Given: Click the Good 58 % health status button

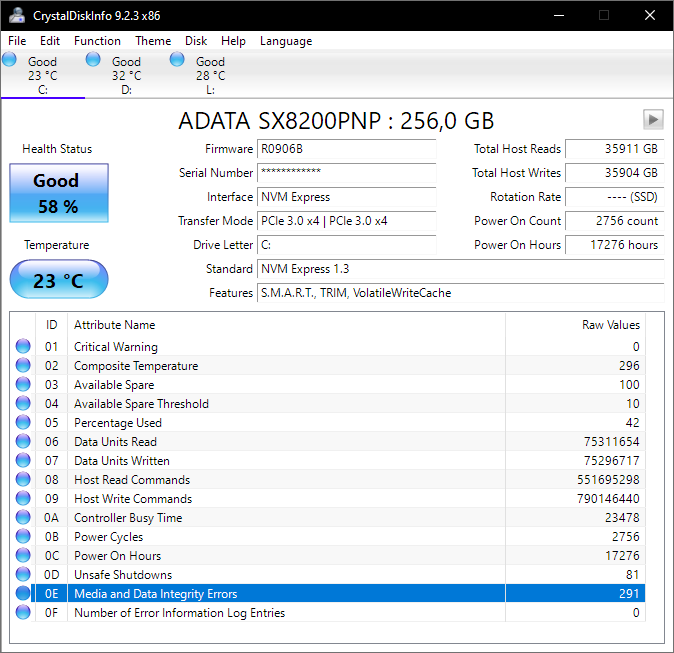Looking at the screenshot, I should (59, 193).
